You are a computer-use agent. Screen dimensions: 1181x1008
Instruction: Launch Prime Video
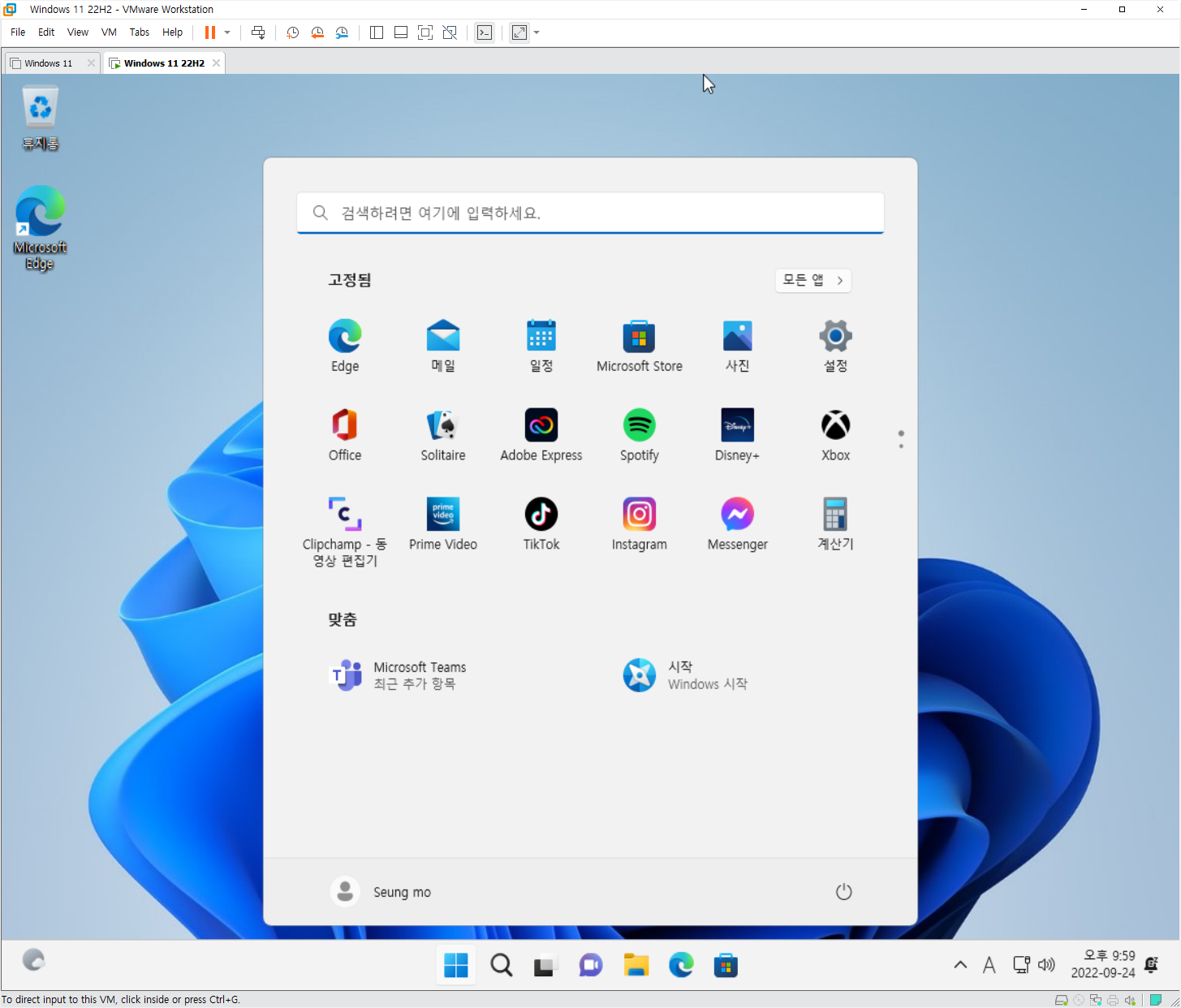(443, 523)
